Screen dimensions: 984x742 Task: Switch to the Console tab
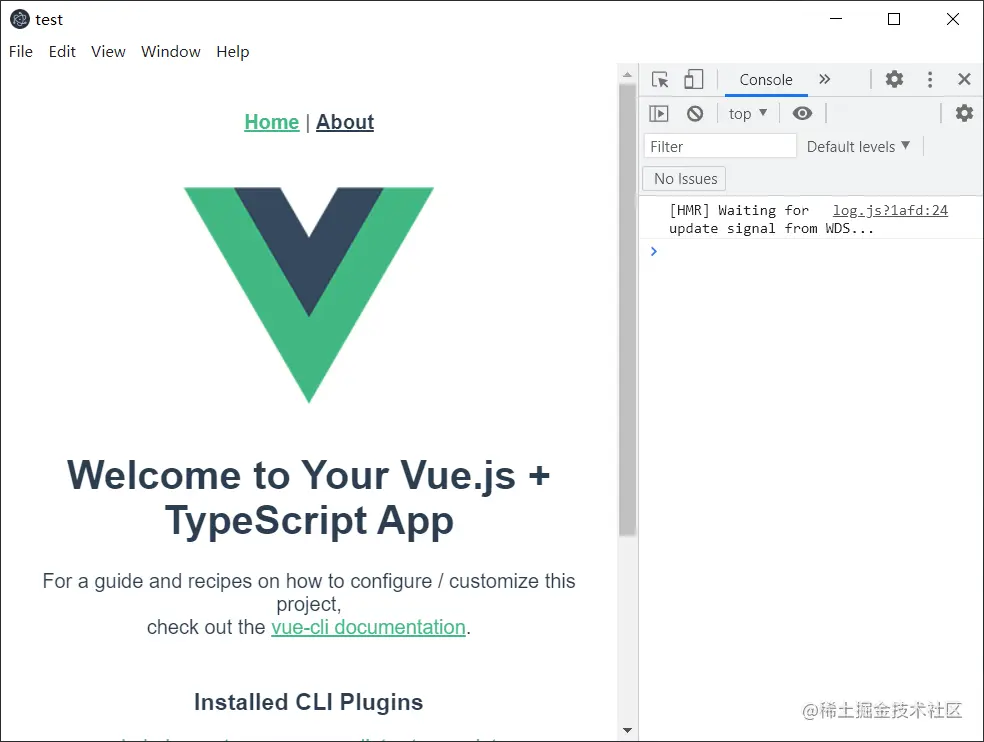click(766, 80)
